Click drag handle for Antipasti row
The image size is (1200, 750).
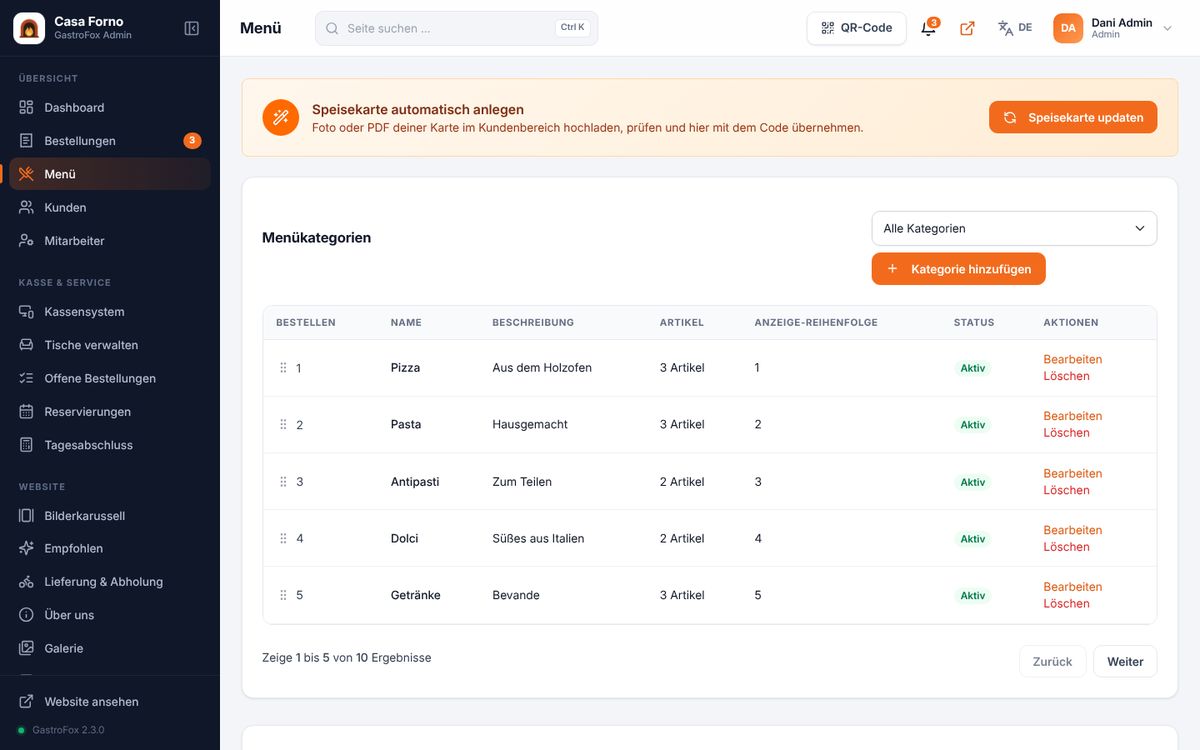[283, 482]
